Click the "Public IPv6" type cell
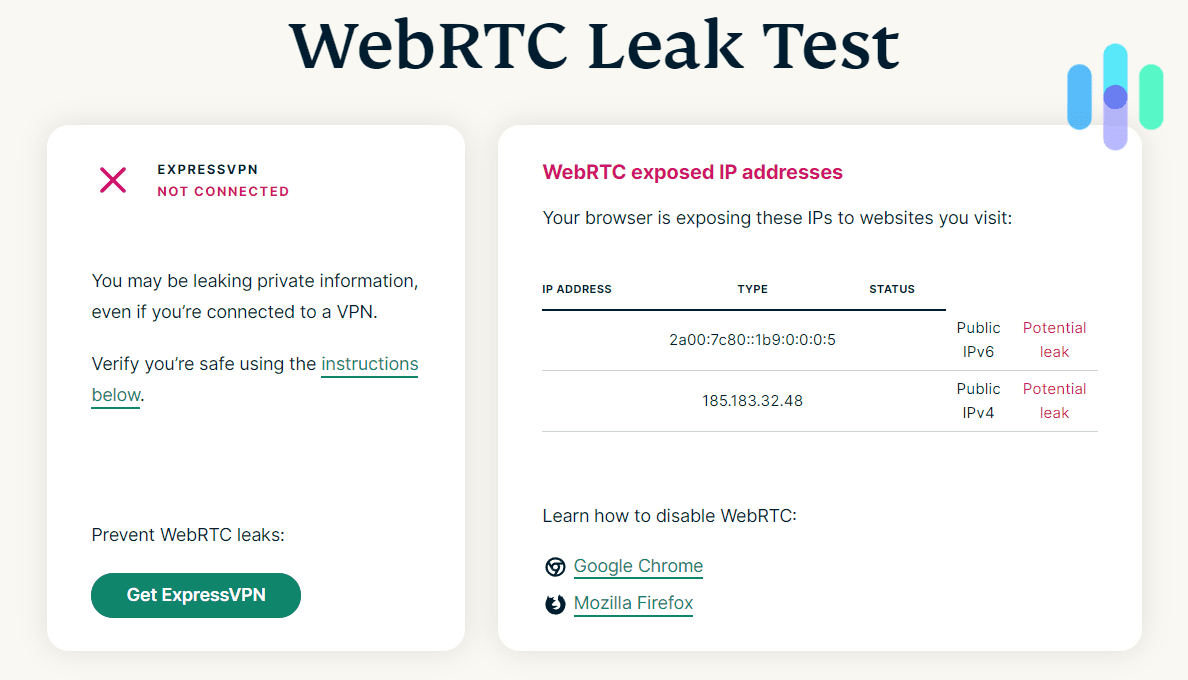Image resolution: width=1188 pixels, height=680 pixels. [x=978, y=340]
